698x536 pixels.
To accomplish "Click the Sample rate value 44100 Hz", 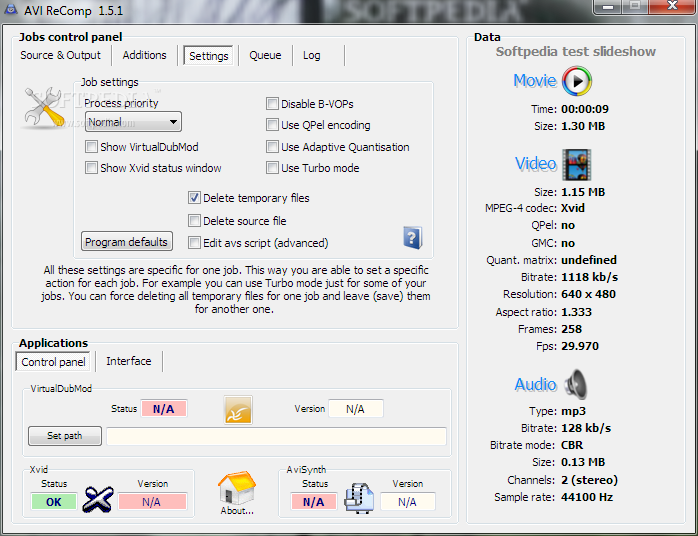I will [x=587, y=497].
